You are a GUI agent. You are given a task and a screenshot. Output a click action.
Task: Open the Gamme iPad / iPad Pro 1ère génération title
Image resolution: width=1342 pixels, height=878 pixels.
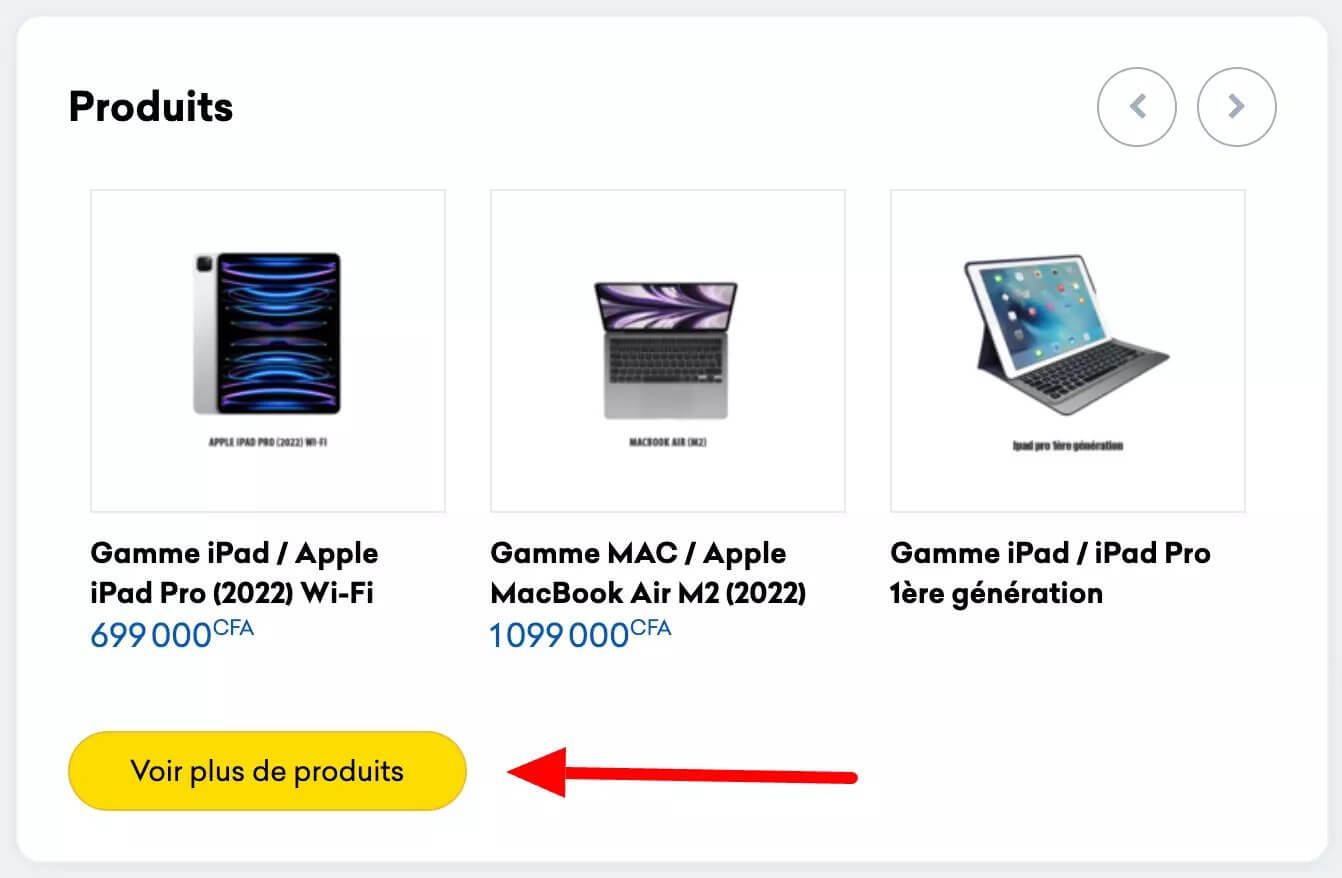point(1050,573)
